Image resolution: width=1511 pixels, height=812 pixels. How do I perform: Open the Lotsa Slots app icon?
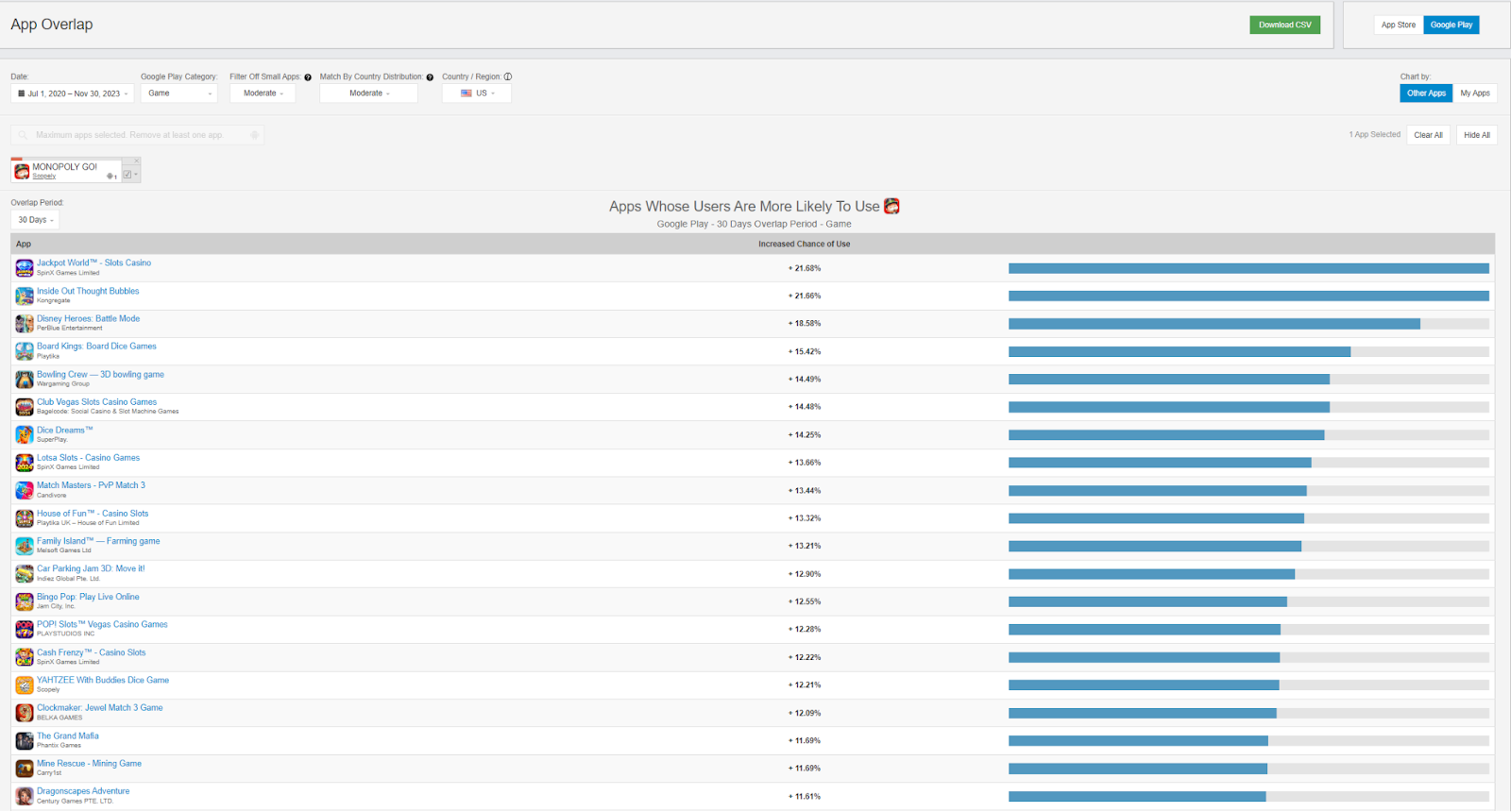25,463
